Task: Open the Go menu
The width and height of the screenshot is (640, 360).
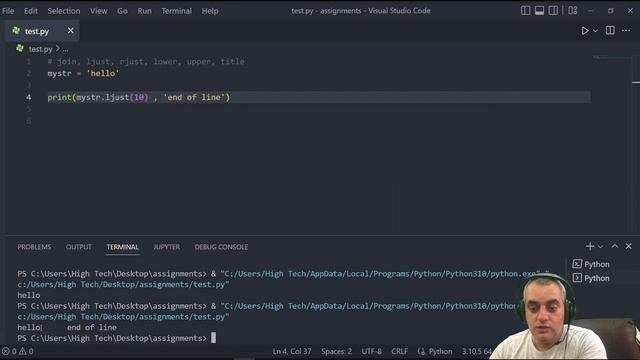Action: 122,11
